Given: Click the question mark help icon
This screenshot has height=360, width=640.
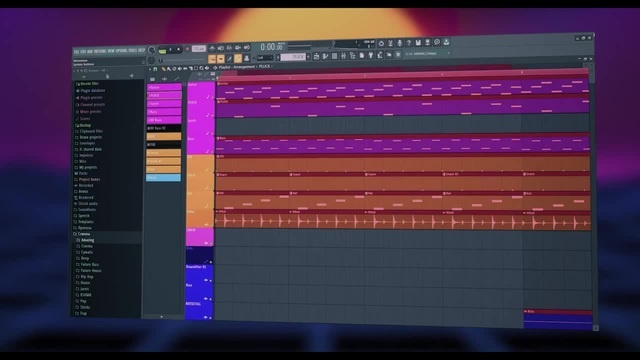Looking at the screenshot, I should [409, 43].
